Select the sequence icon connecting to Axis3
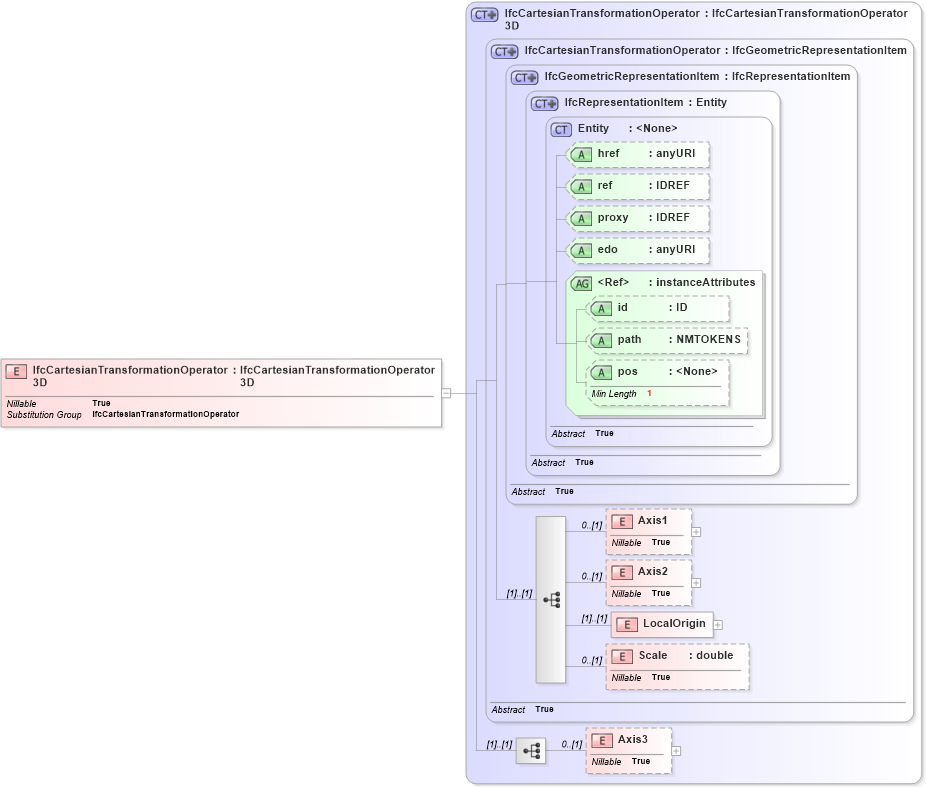Viewport: 926px width, 787px height. (x=531, y=751)
